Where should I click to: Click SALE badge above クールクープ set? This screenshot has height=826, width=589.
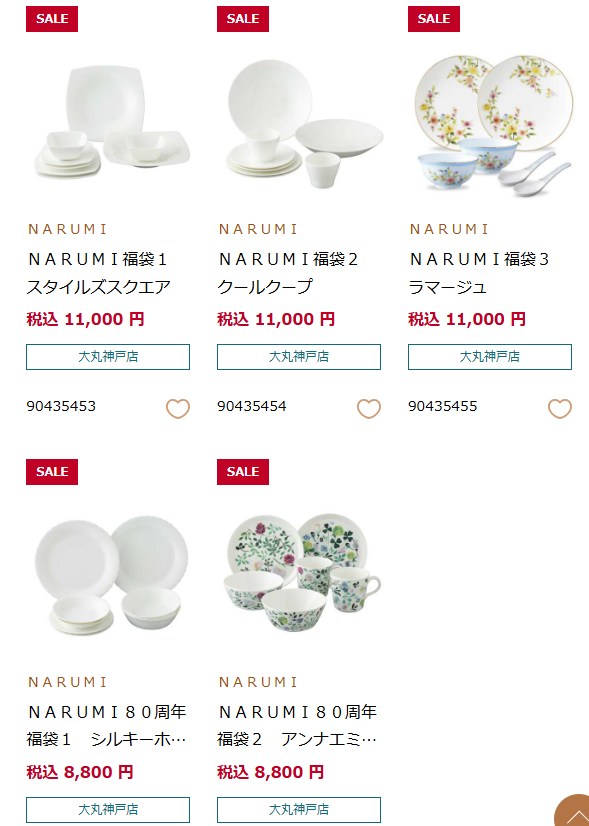(x=243, y=19)
